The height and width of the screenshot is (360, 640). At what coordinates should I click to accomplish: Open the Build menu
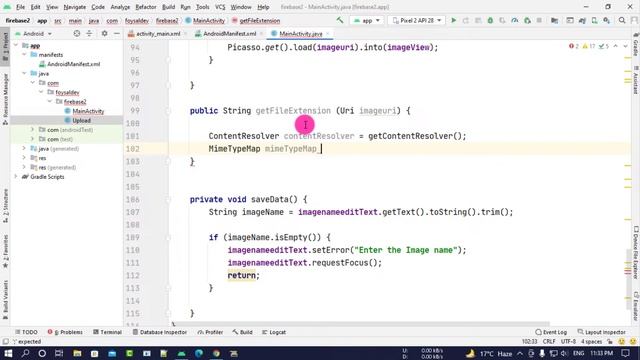[x=168, y=7]
